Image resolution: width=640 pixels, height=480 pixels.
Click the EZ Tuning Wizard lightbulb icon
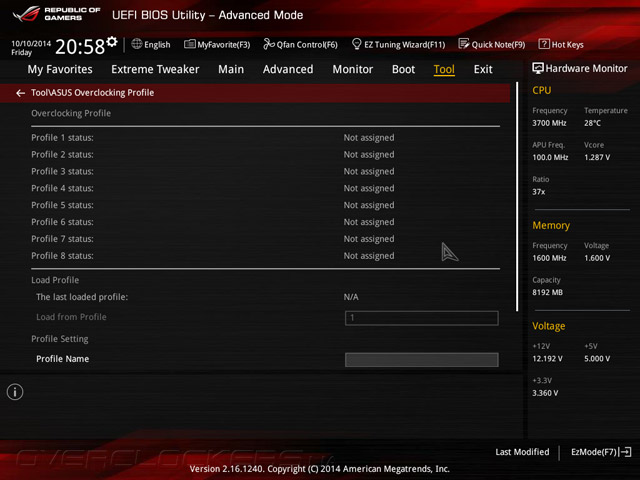point(356,44)
